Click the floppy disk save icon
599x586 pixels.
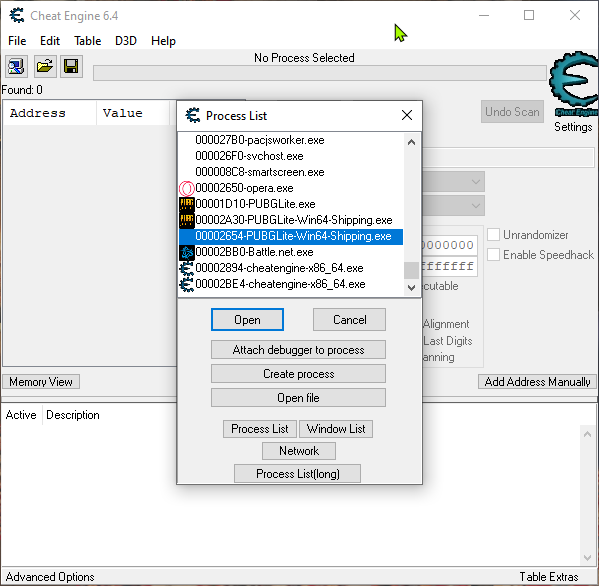click(71, 66)
